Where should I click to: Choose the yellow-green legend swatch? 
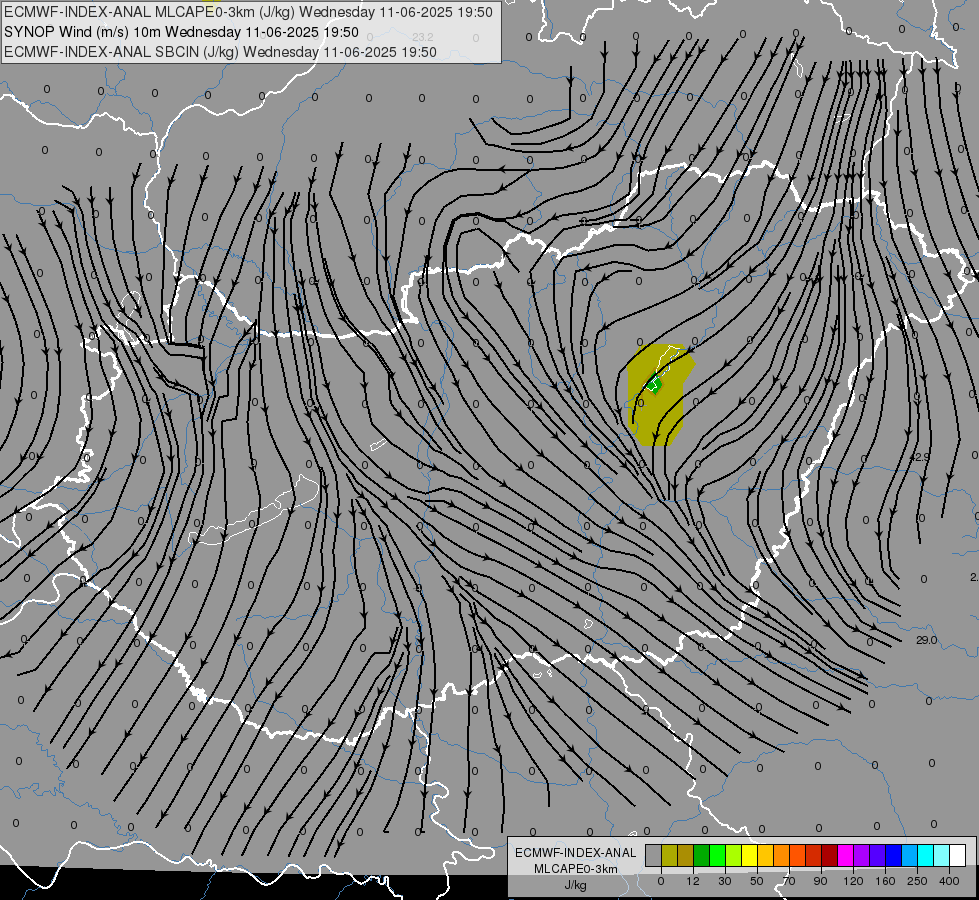(734, 855)
